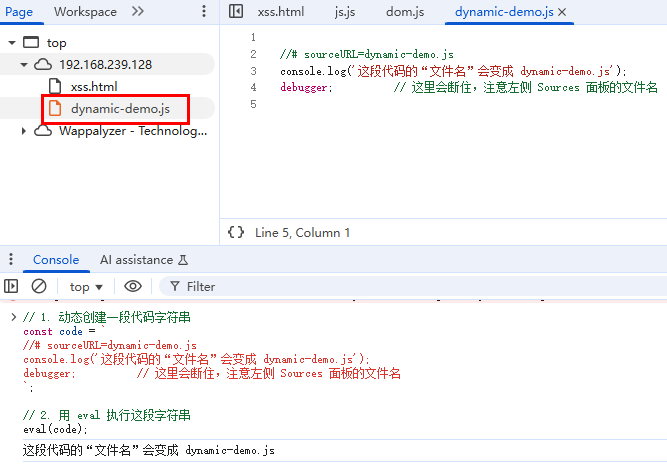The image size is (667, 466).
Task: Toggle the navigator sidebar hide icon
Action: 236,11
